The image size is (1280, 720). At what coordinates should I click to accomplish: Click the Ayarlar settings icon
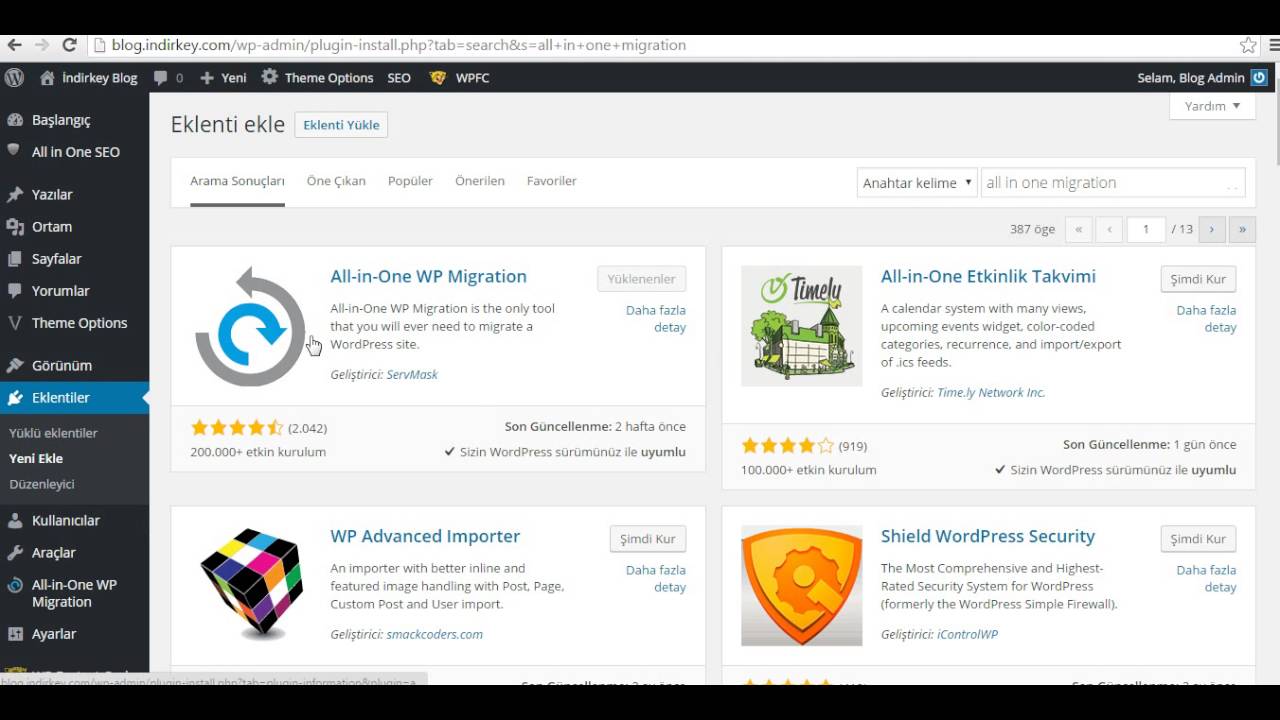(x=15, y=634)
